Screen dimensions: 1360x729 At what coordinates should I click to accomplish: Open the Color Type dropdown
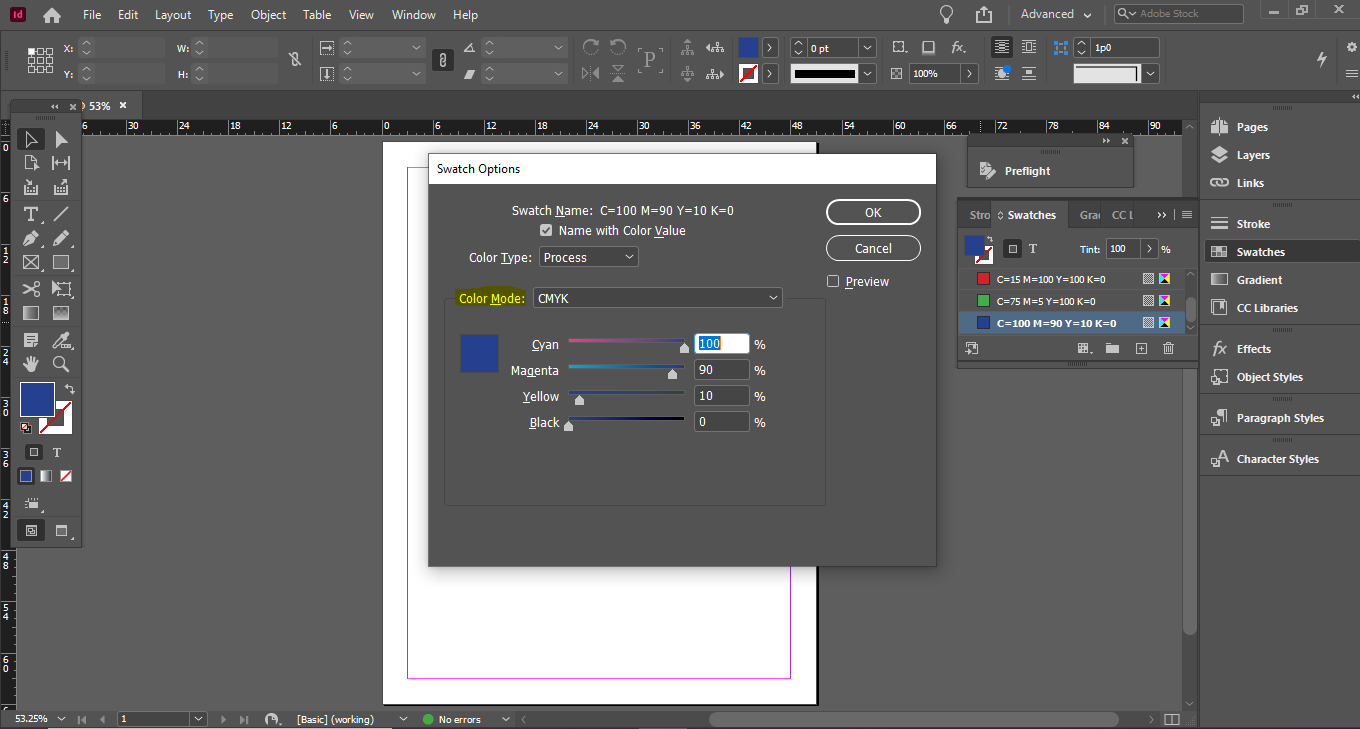[588, 257]
